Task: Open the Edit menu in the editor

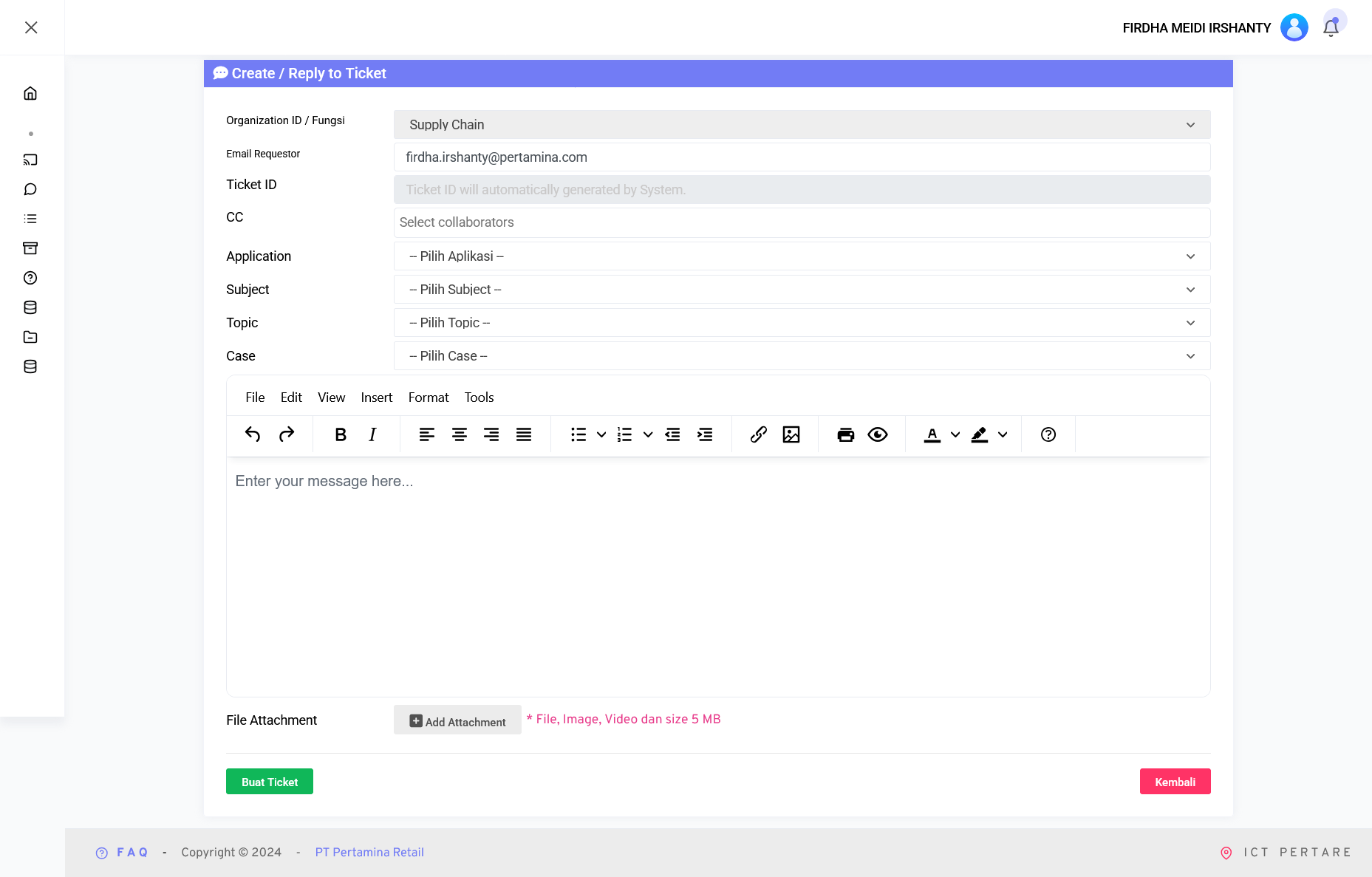Action: (291, 397)
